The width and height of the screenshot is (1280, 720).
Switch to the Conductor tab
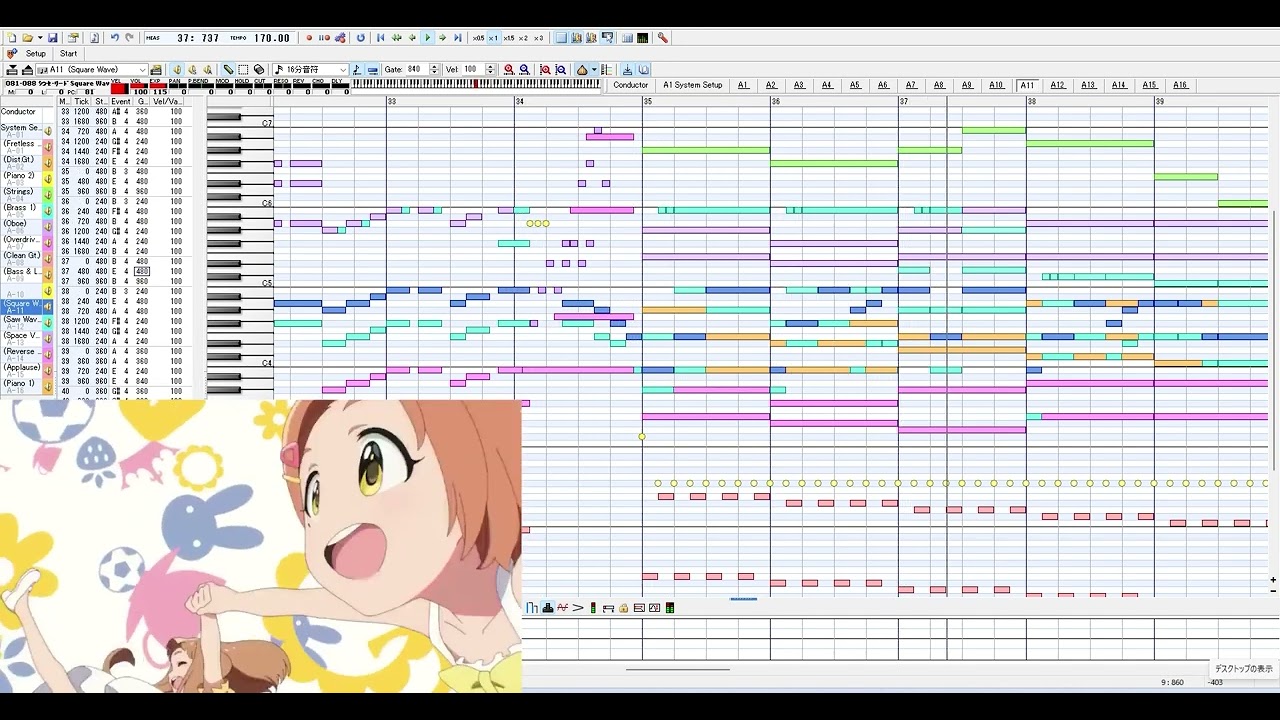630,85
